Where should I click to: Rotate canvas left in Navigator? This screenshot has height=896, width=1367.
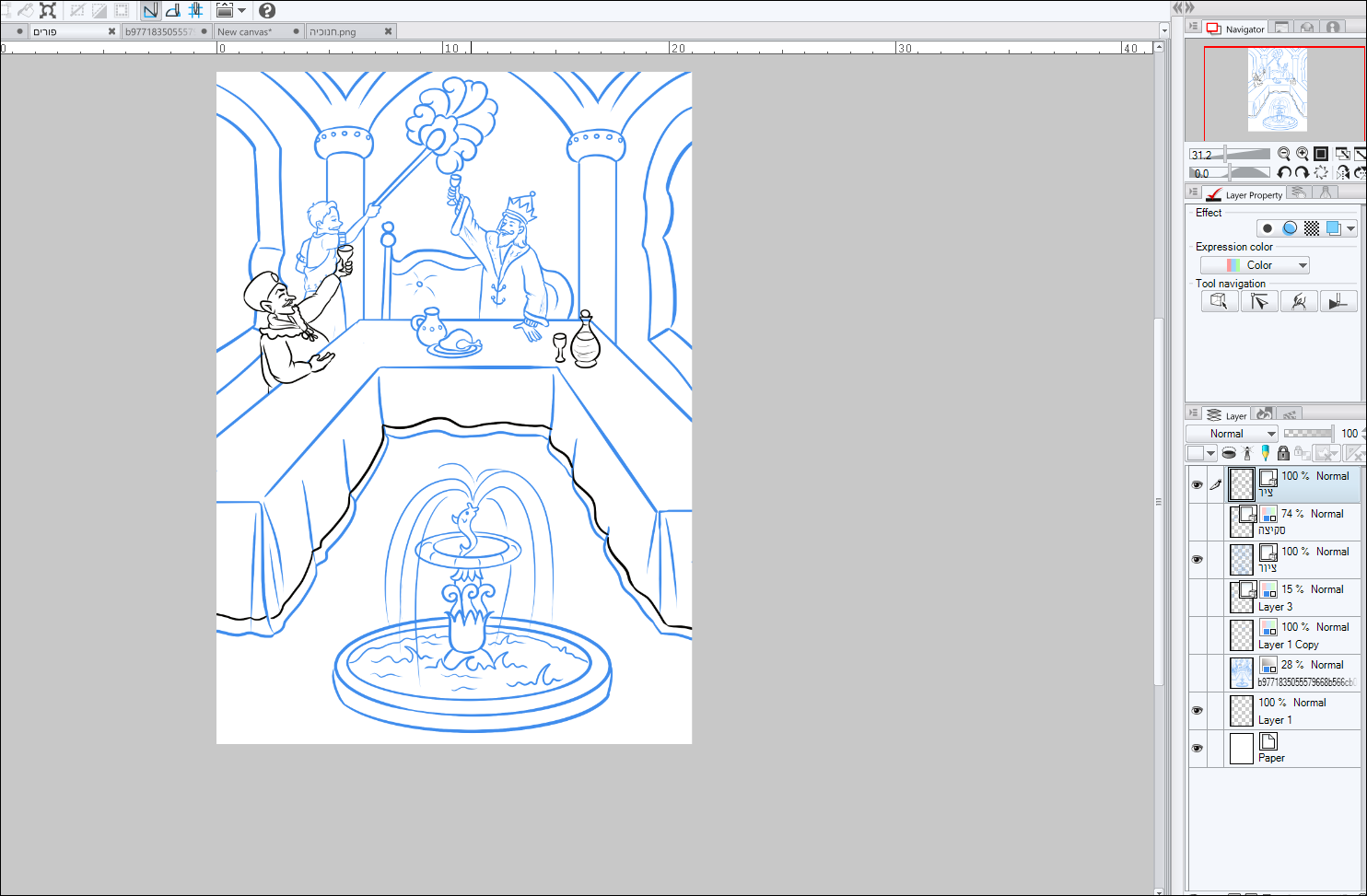pos(1284,173)
